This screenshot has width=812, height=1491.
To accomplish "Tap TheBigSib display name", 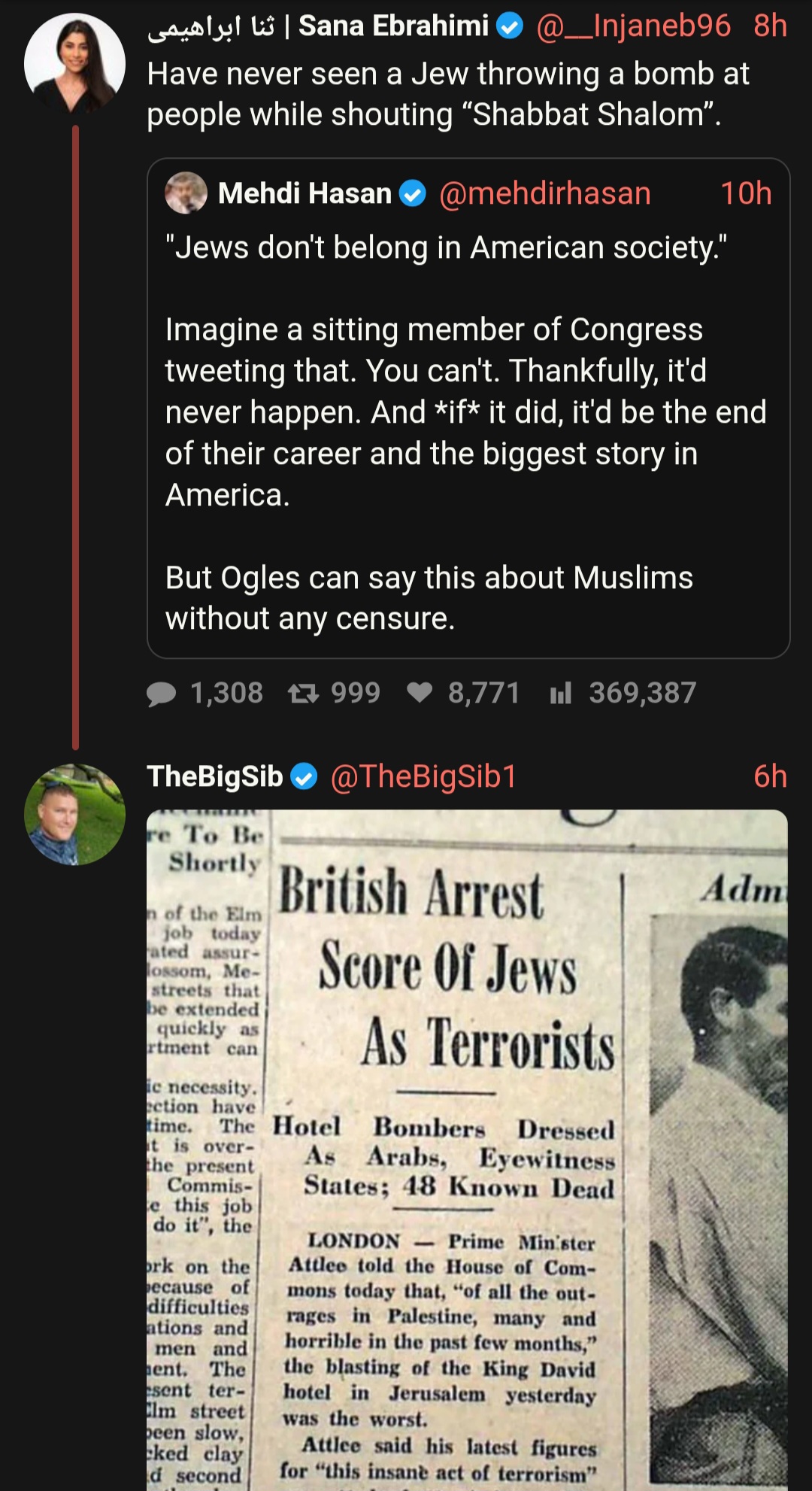I will [x=215, y=776].
